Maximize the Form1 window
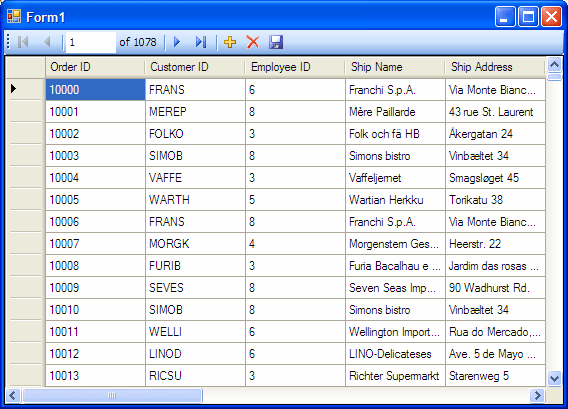Image resolution: width=568 pixels, height=409 pixels. point(528,17)
